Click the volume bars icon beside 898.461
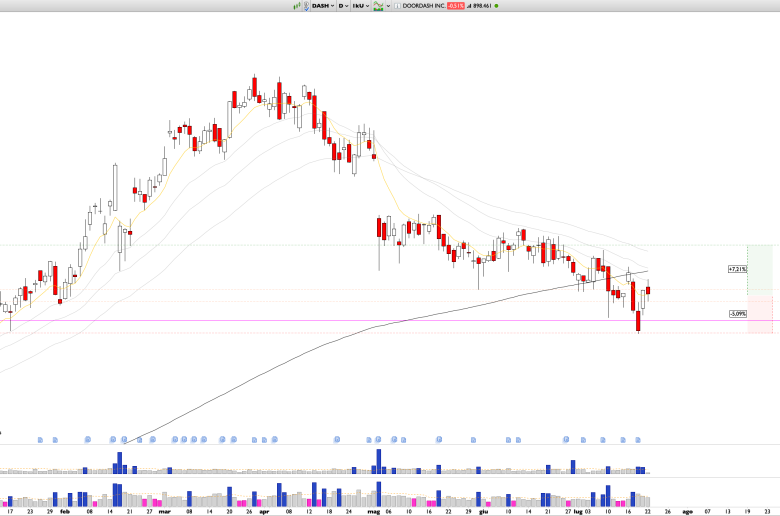This screenshot has width=780, height=516. pos(471,5)
